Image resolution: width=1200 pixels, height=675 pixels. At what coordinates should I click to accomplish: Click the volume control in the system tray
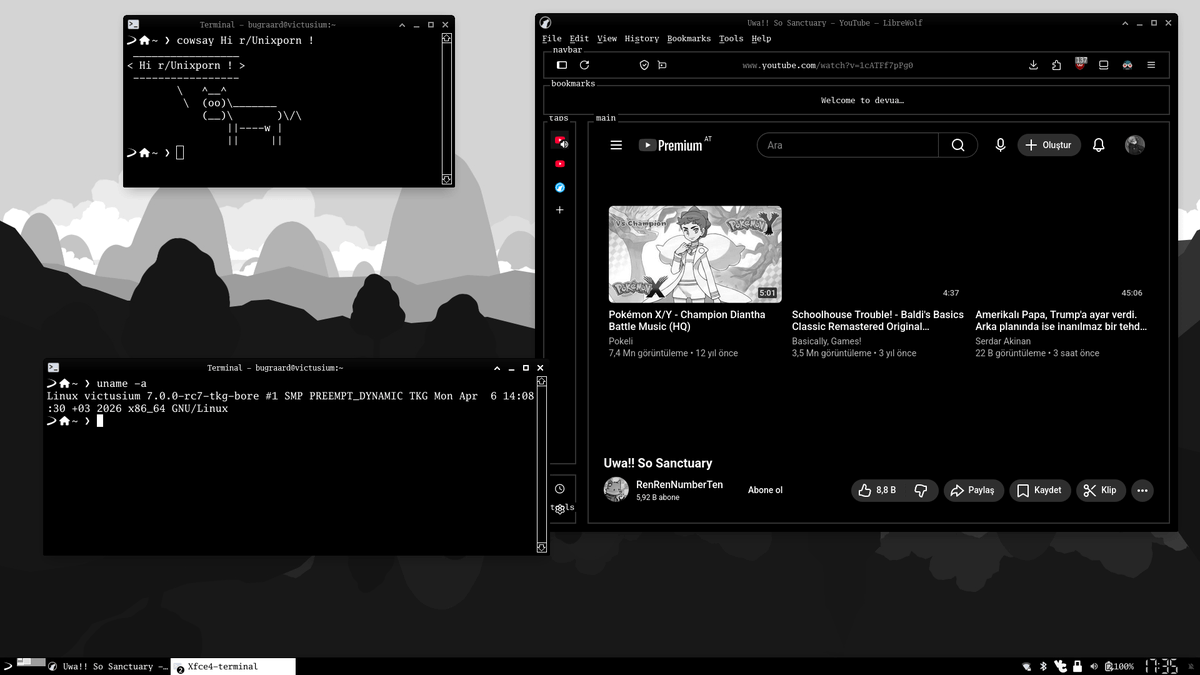coord(1094,665)
